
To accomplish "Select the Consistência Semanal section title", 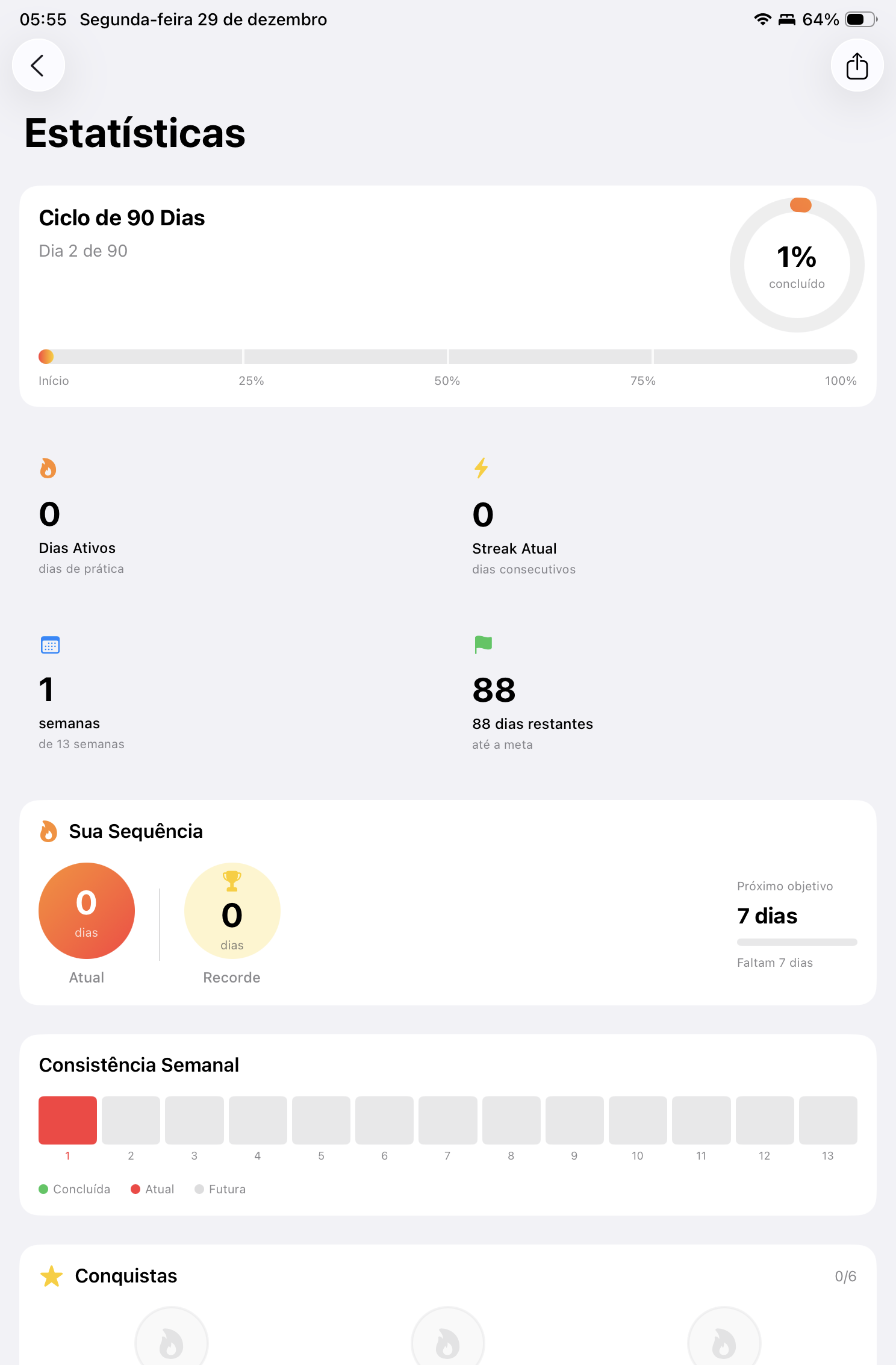I will pos(138,1065).
